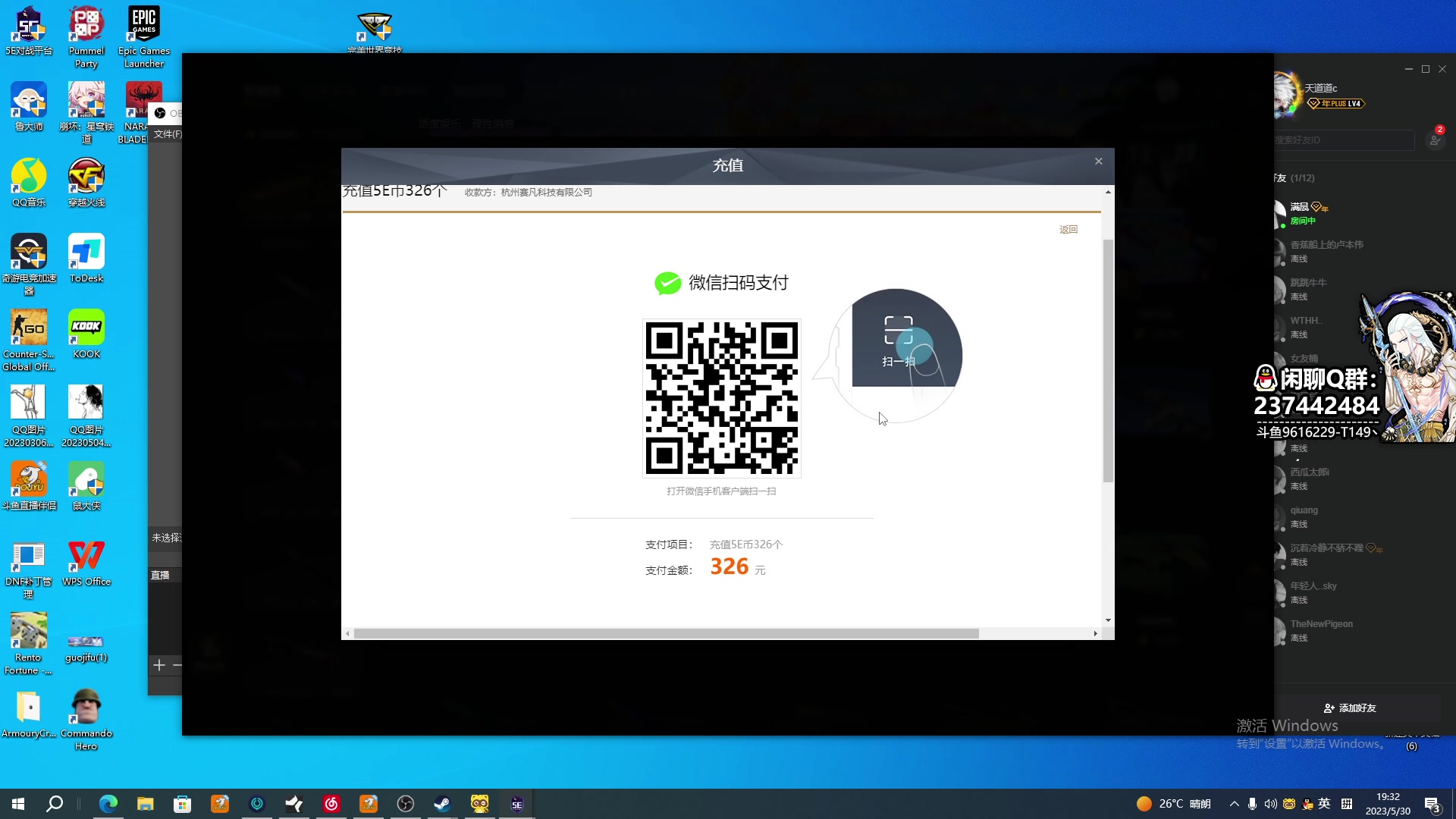This screenshot has width=1456, height=819.
Task: Click the 充值5E币326个 payment item text
Action: pos(745,544)
